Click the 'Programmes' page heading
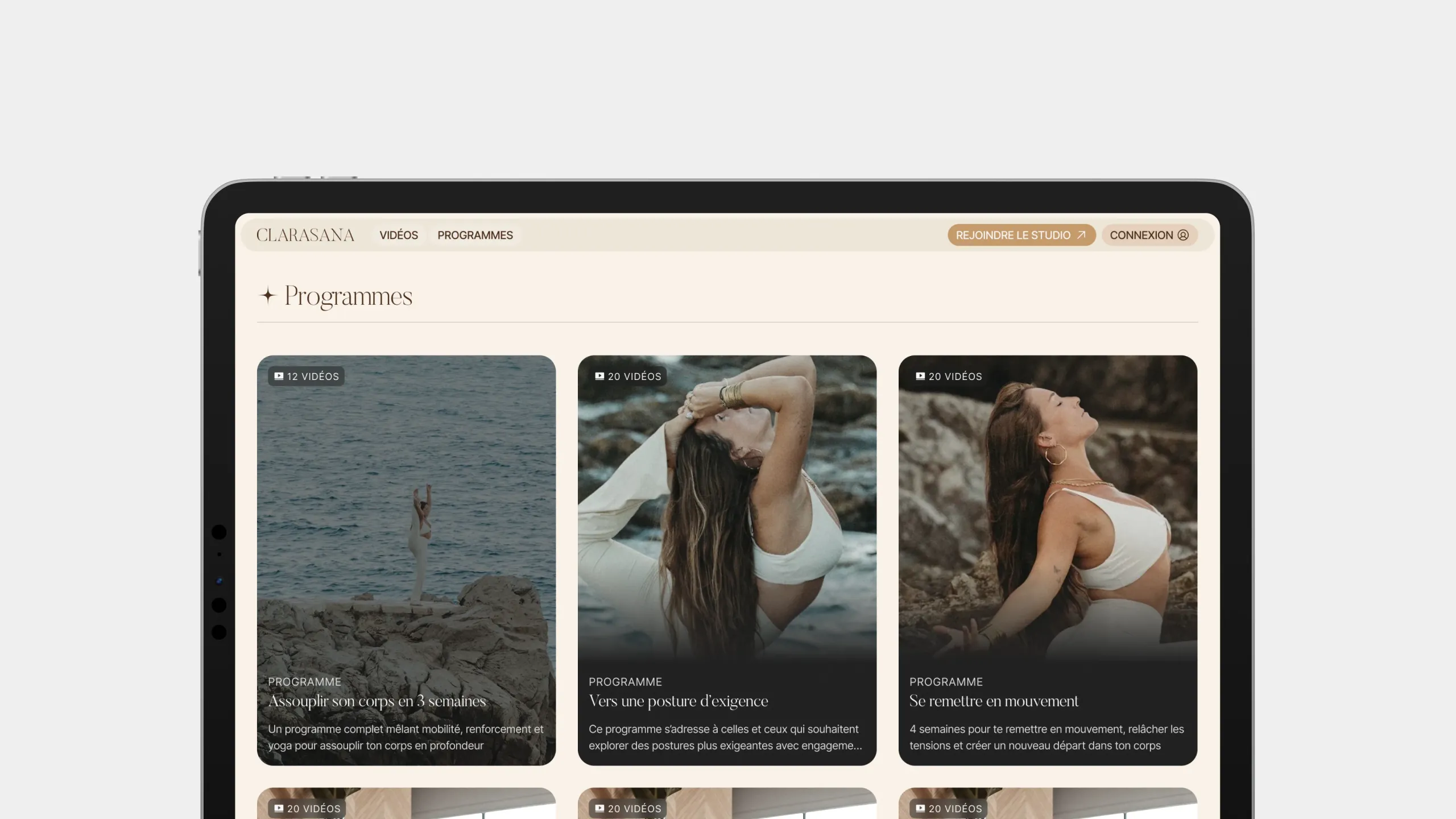This screenshot has width=1456, height=819. [348, 296]
